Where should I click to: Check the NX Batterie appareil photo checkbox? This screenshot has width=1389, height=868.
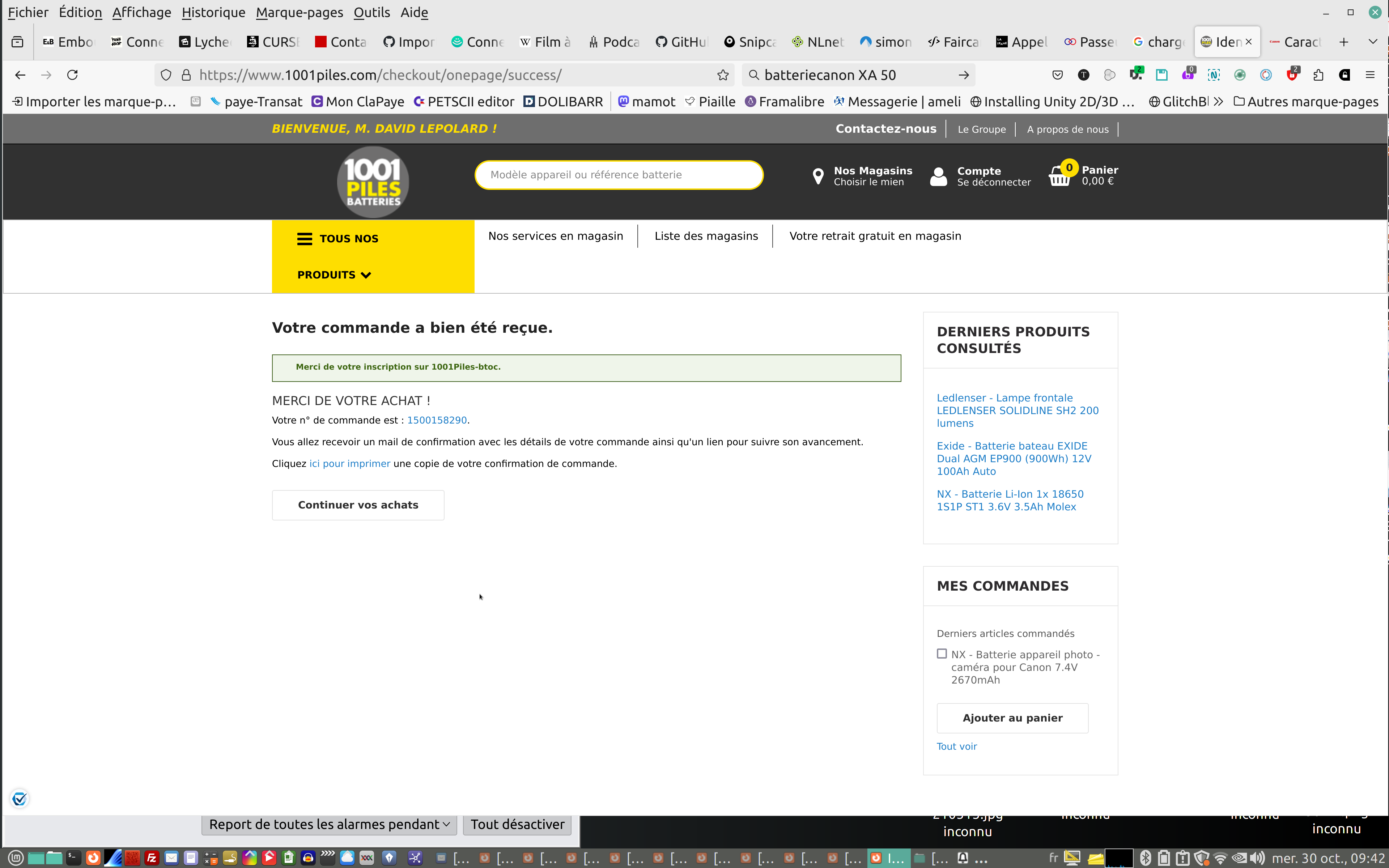coord(942,654)
